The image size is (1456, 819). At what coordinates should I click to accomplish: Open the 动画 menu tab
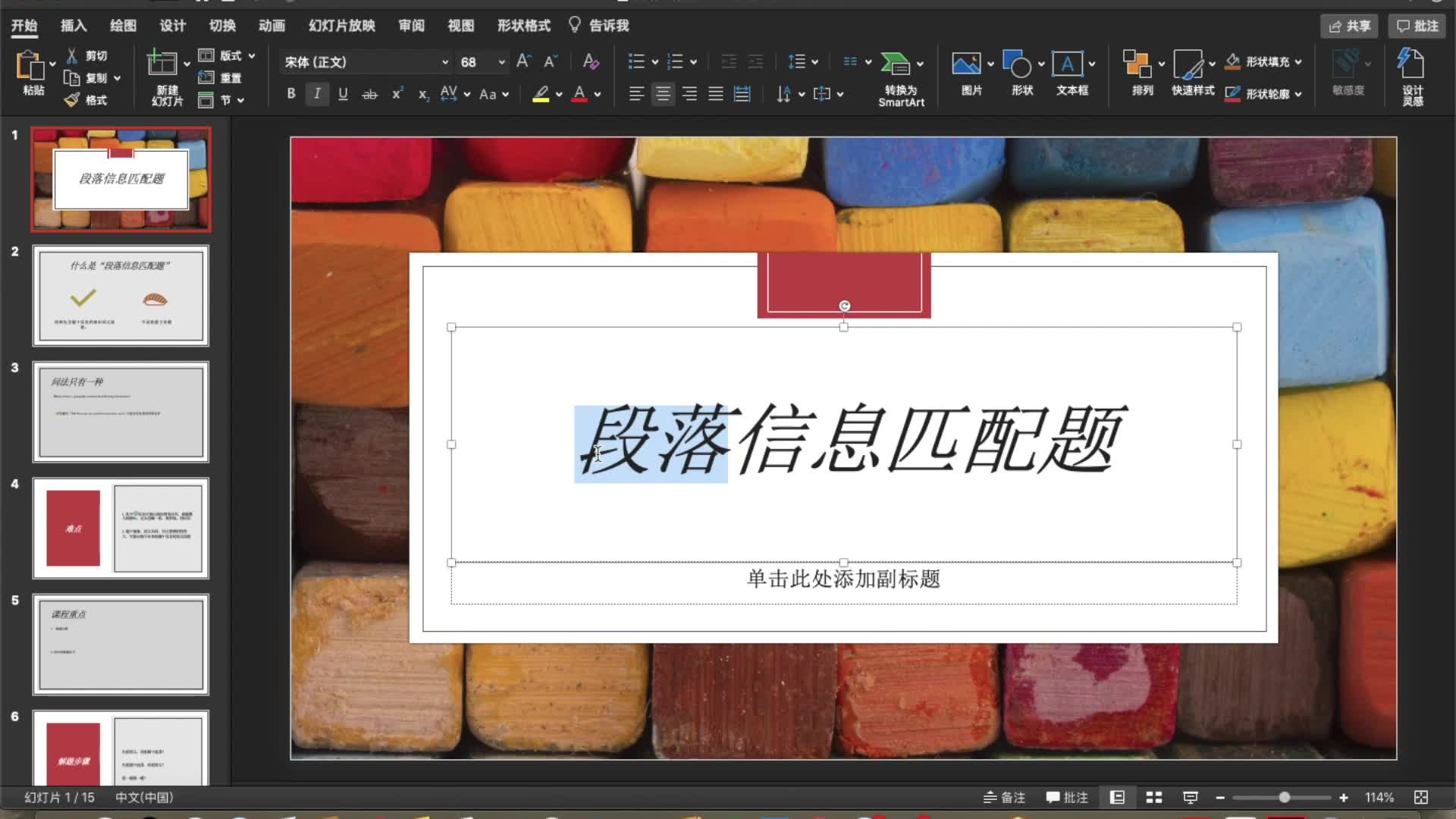point(275,25)
